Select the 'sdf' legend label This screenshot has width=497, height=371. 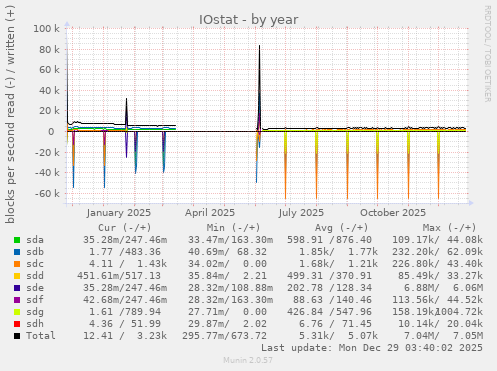click(35, 300)
